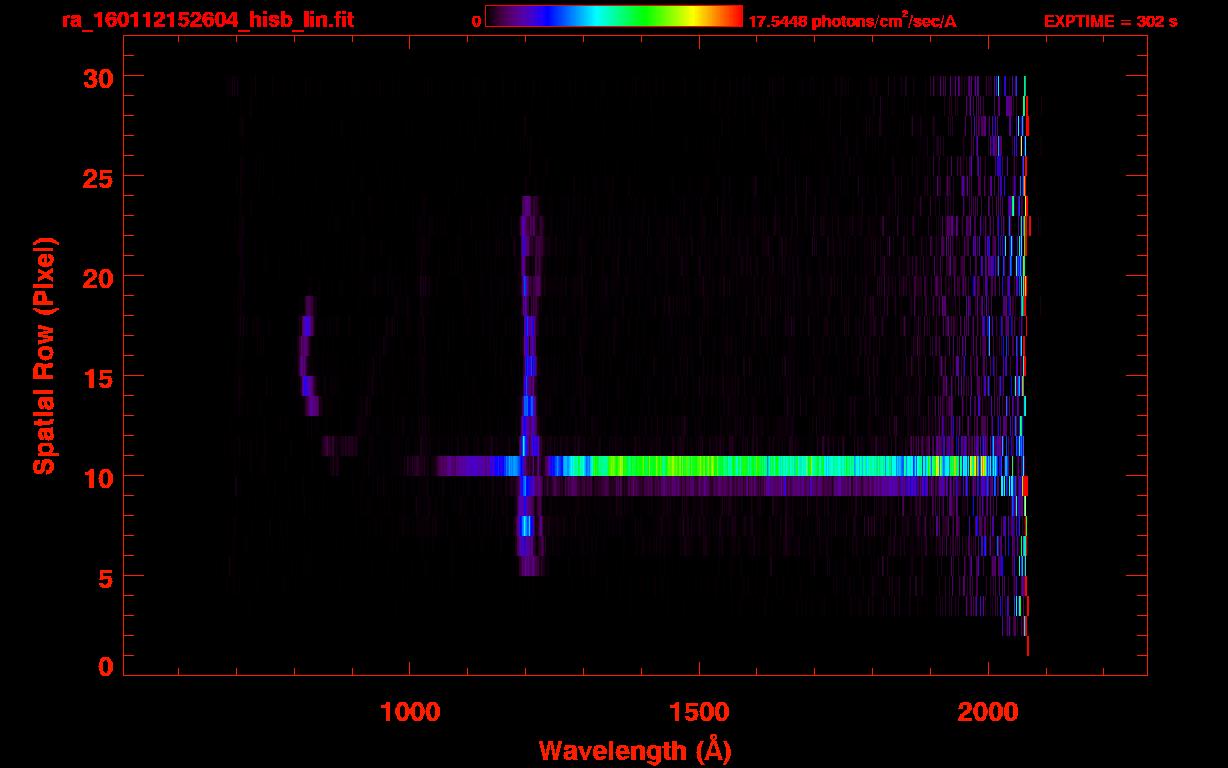Click the vertical emission line near 1216 Å
Screen dimensions: 1228x768
coord(529,386)
